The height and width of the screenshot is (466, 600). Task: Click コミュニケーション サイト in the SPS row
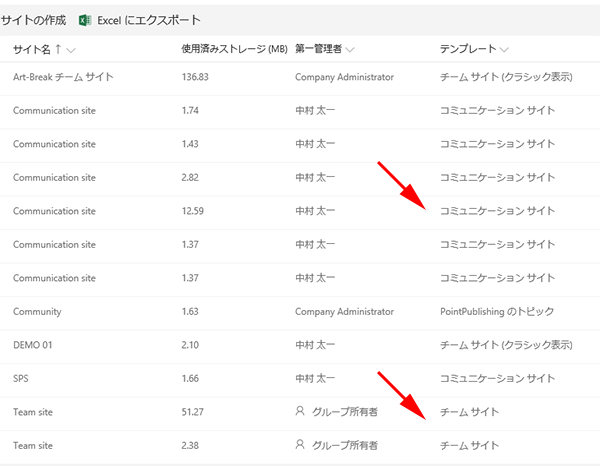coord(497,378)
